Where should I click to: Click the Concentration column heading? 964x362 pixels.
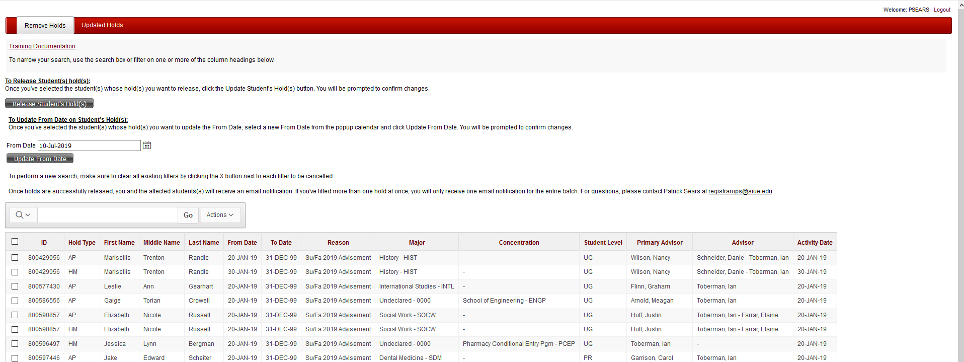[519, 243]
